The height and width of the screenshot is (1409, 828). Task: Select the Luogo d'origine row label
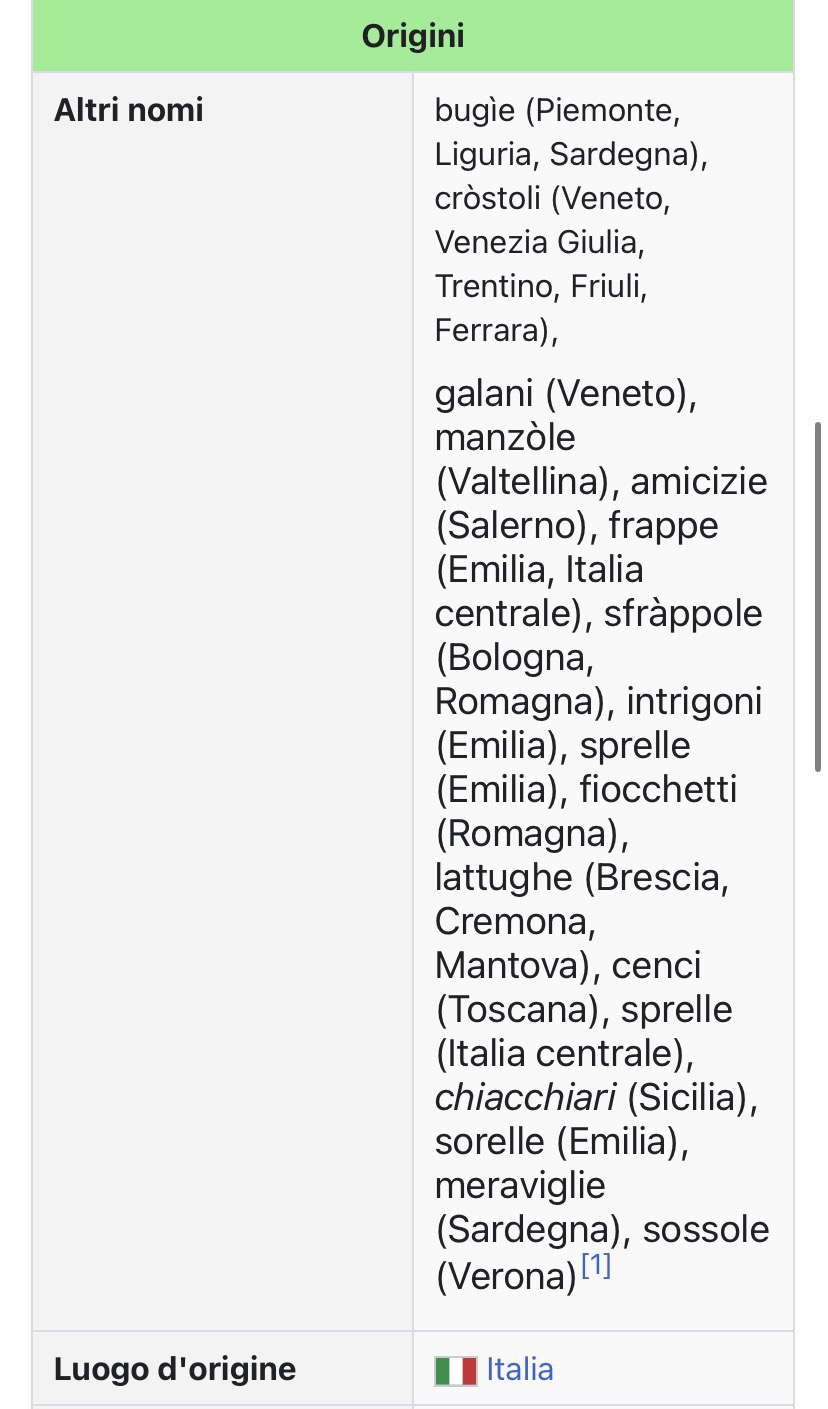pyautogui.click(x=175, y=1369)
